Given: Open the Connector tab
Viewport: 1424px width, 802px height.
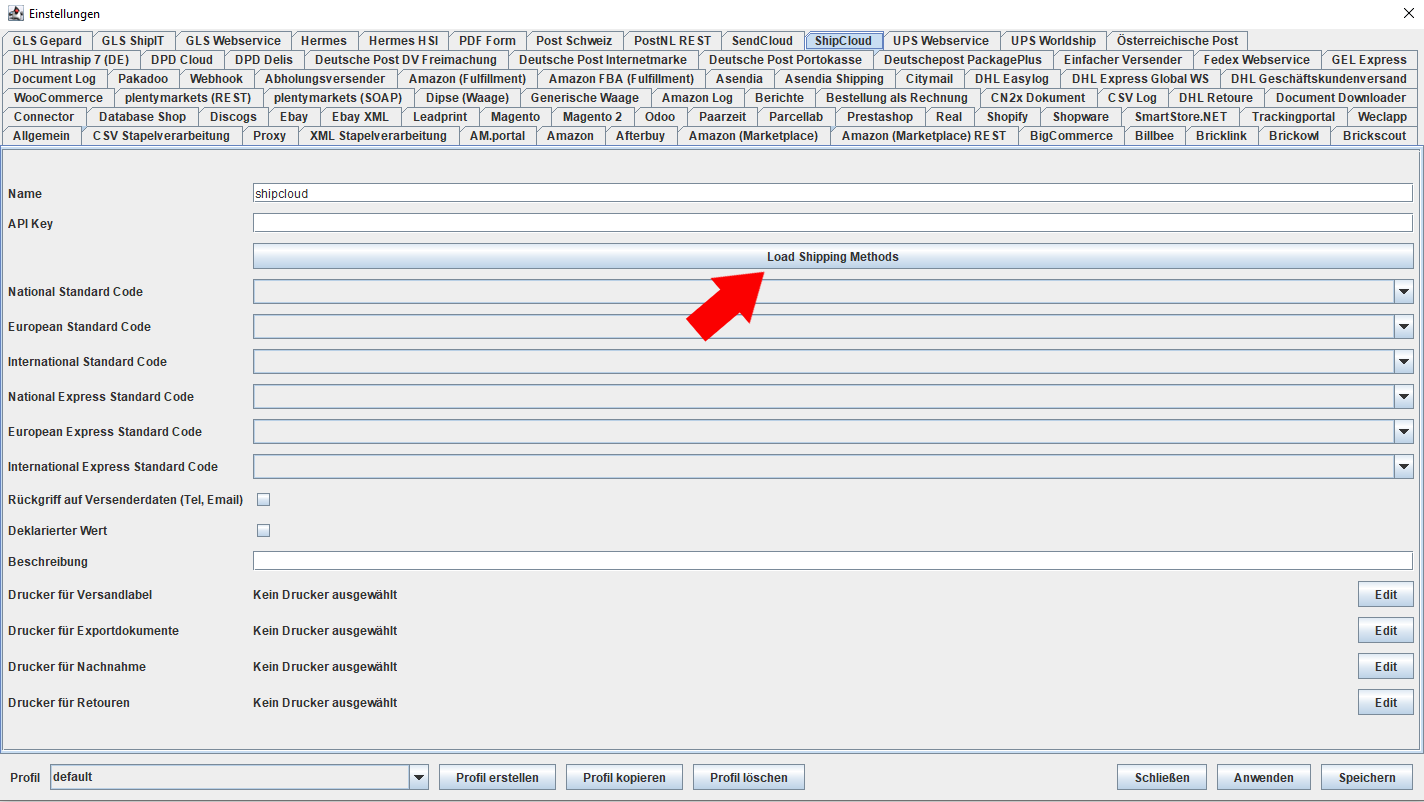Looking at the screenshot, I should (44, 117).
